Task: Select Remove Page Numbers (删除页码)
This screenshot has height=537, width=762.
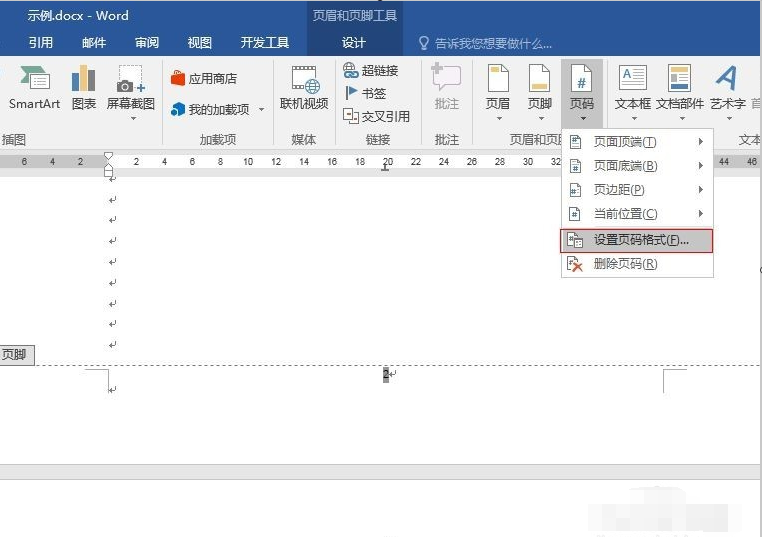Action: (x=637, y=264)
